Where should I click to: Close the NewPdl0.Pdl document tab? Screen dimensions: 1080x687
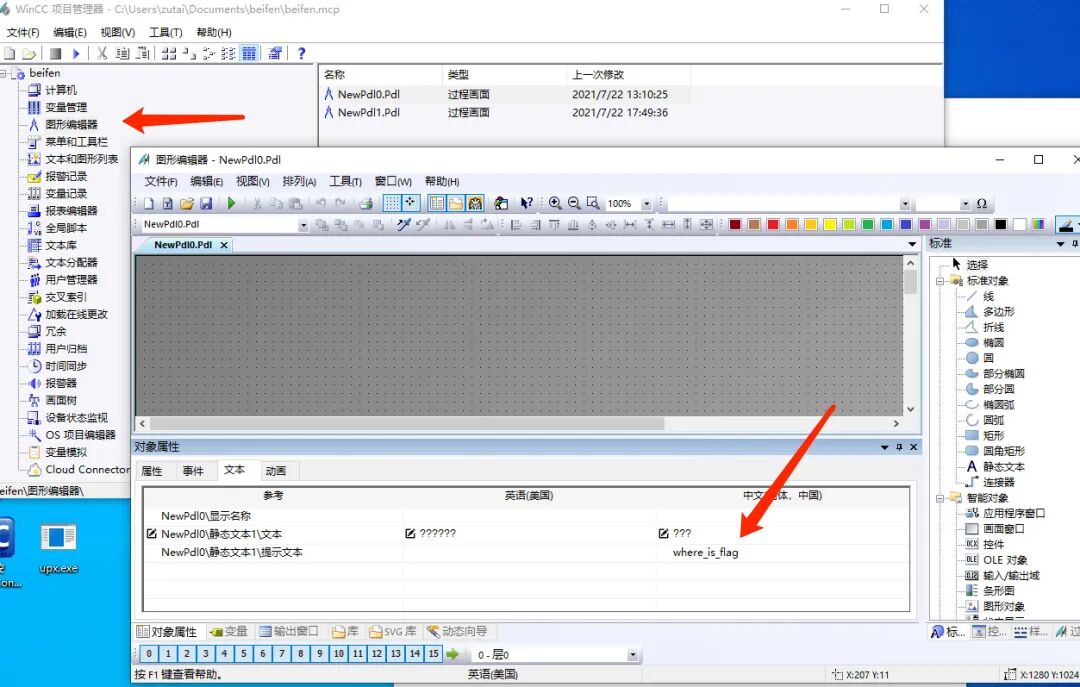pos(224,245)
